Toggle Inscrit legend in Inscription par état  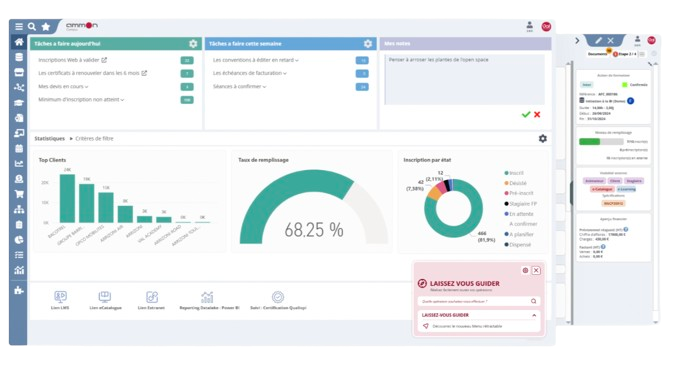coord(514,173)
